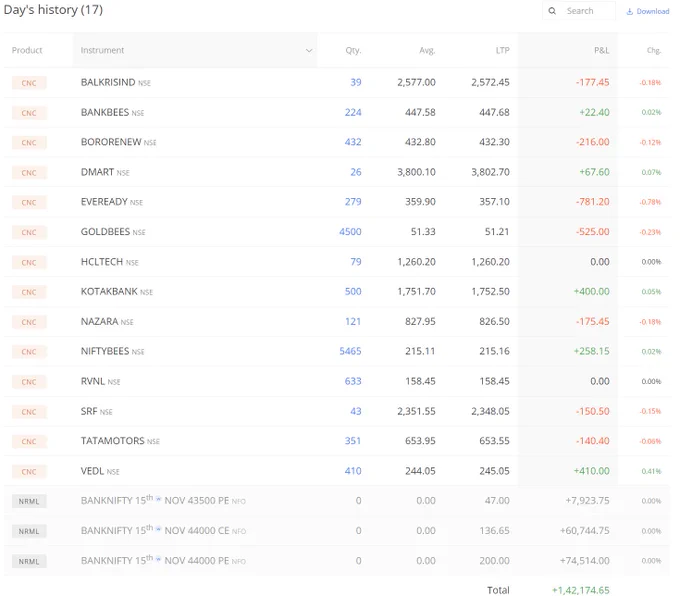Image resolution: width=680 pixels, height=596 pixels.
Task: Download the day's history
Action: pos(647,11)
